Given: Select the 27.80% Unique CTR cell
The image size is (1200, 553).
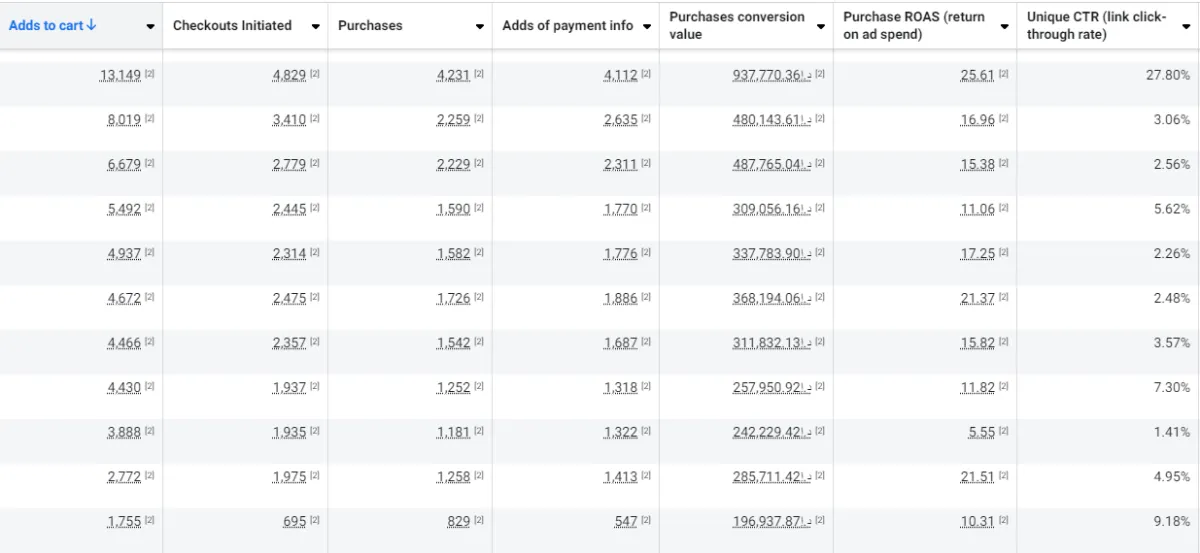Looking at the screenshot, I should point(1167,75).
